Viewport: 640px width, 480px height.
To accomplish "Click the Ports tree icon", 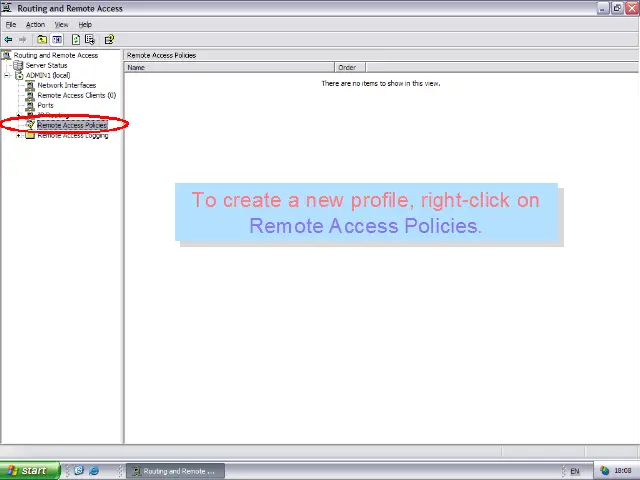I will tap(30, 105).
